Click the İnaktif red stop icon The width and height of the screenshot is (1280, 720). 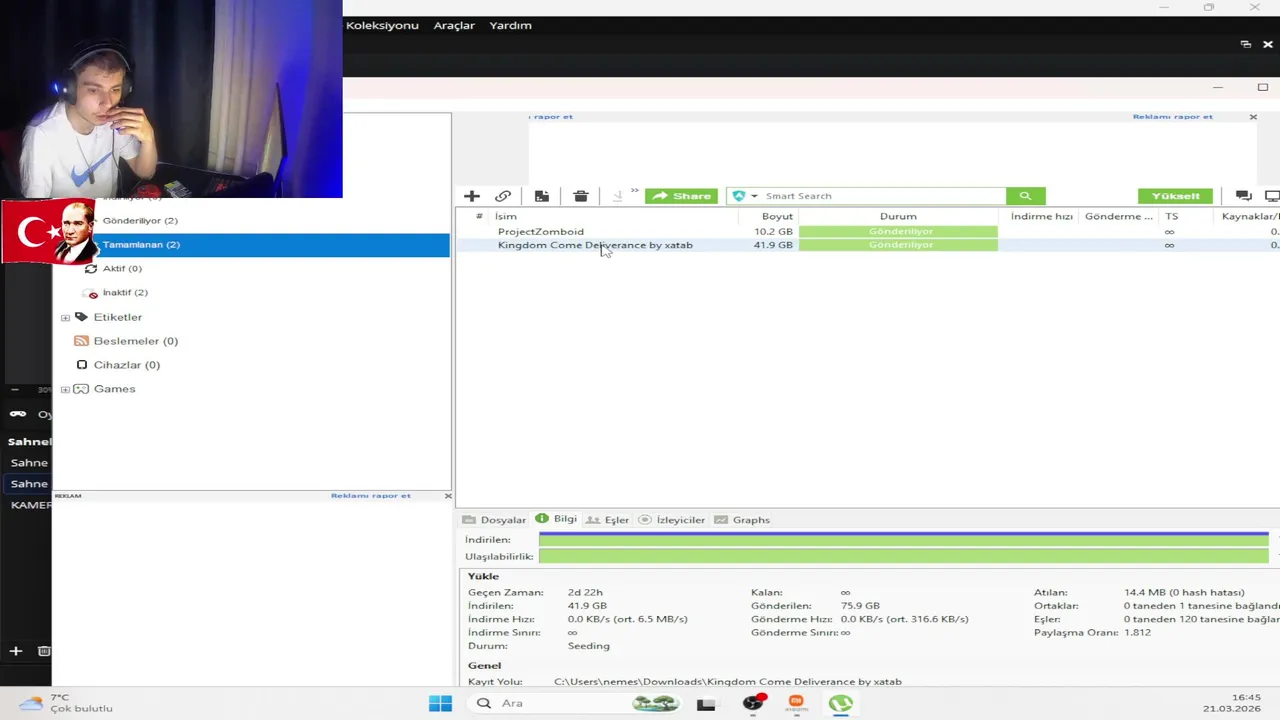coord(92,293)
